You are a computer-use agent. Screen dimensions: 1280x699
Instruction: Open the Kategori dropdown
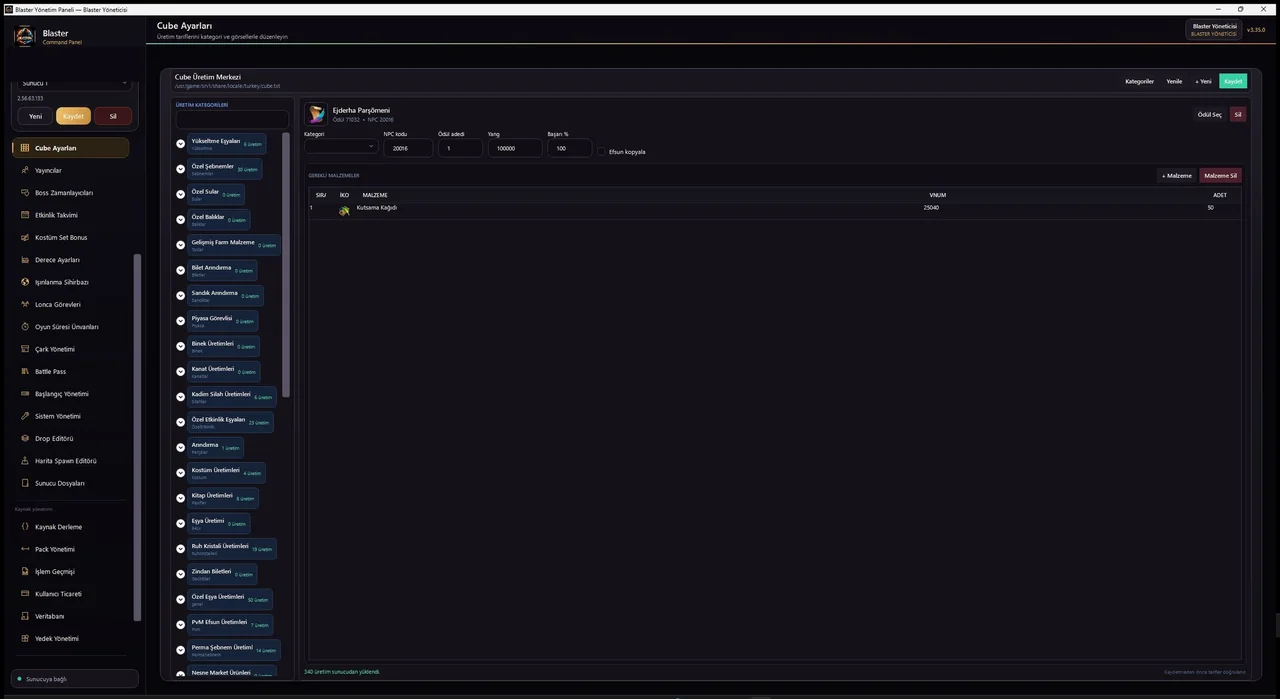pyautogui.click(x=341, y=146)
